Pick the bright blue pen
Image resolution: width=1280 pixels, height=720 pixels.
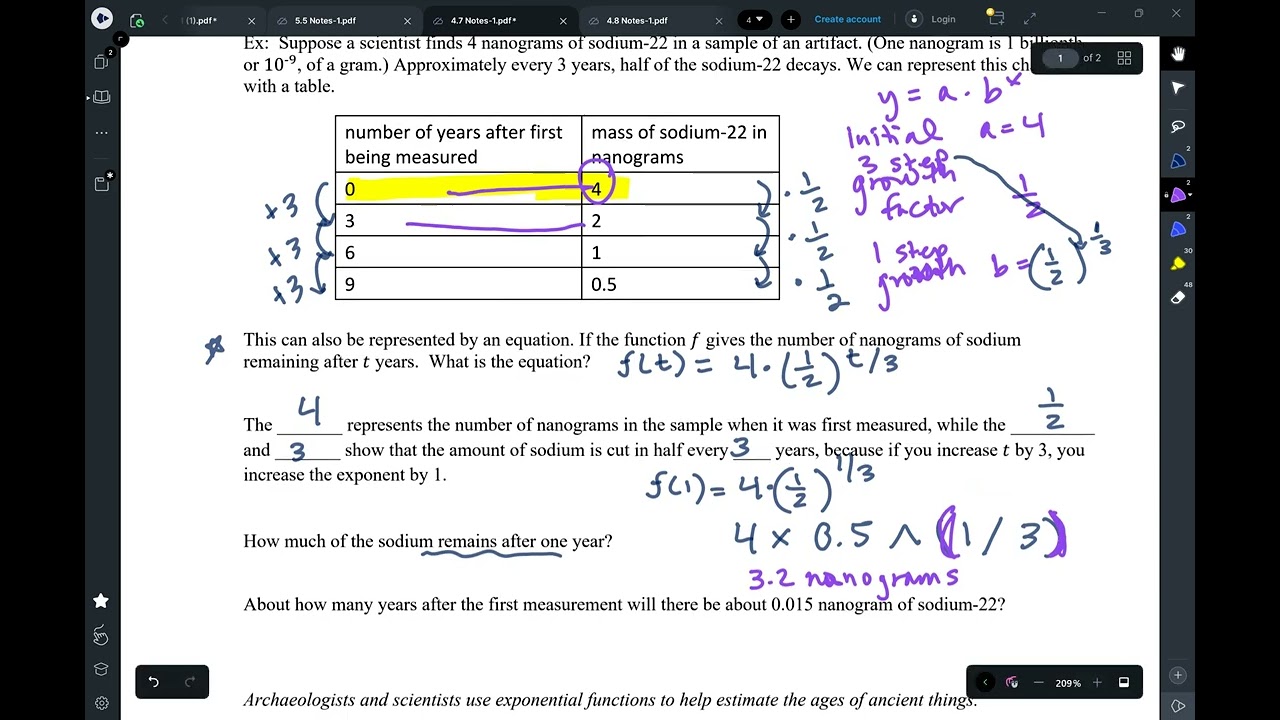[1177, 230]
